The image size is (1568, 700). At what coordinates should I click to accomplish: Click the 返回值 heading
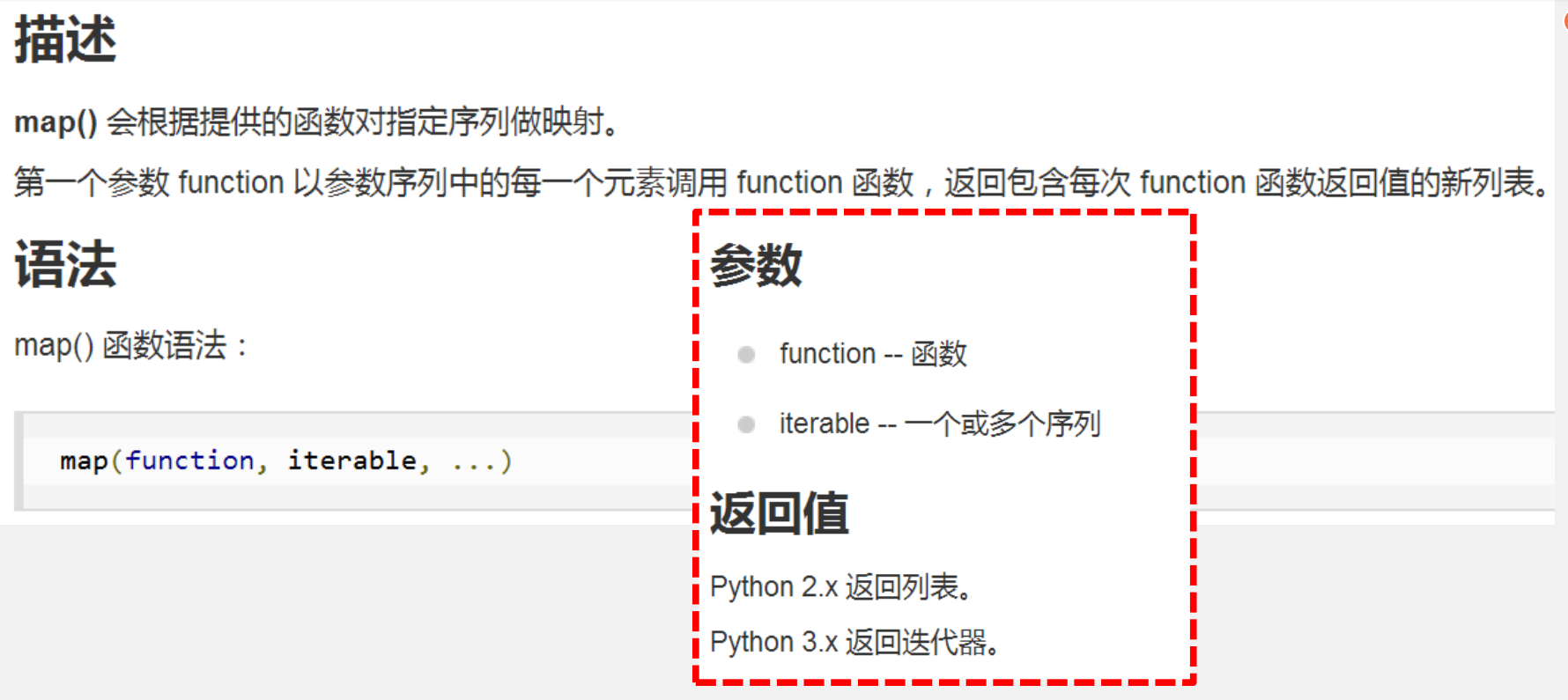[779, 513]
